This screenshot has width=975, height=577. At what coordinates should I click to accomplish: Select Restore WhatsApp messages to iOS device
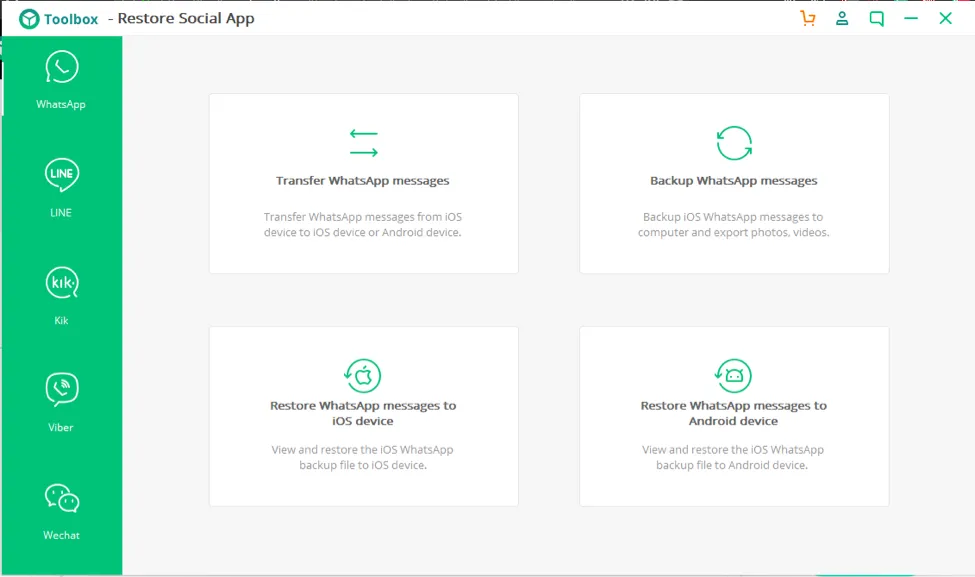tap(363, 413)
